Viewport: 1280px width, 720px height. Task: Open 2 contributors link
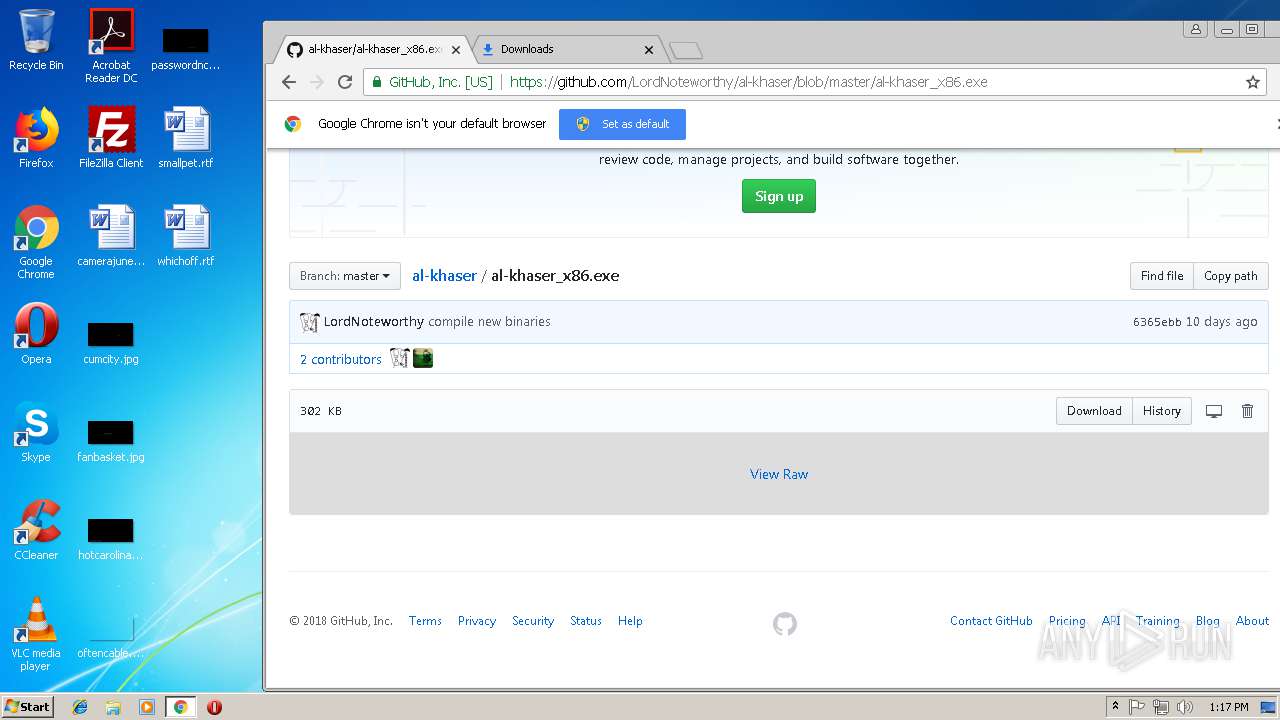coord(341,359)
